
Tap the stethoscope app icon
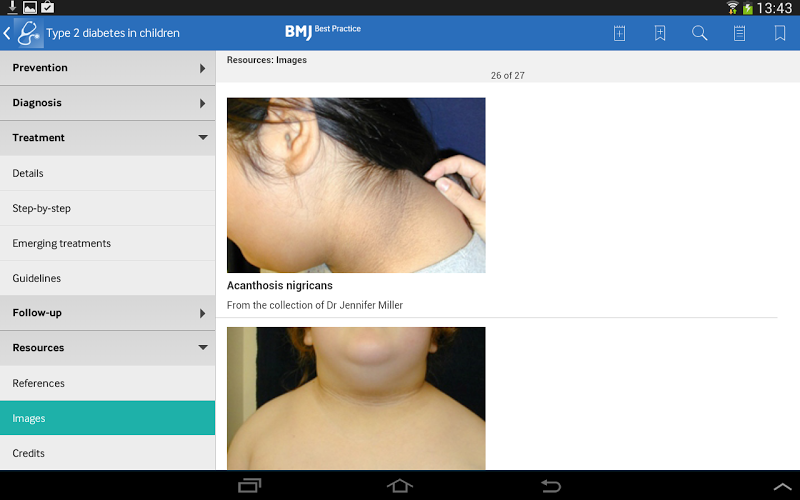coord(29,33)
